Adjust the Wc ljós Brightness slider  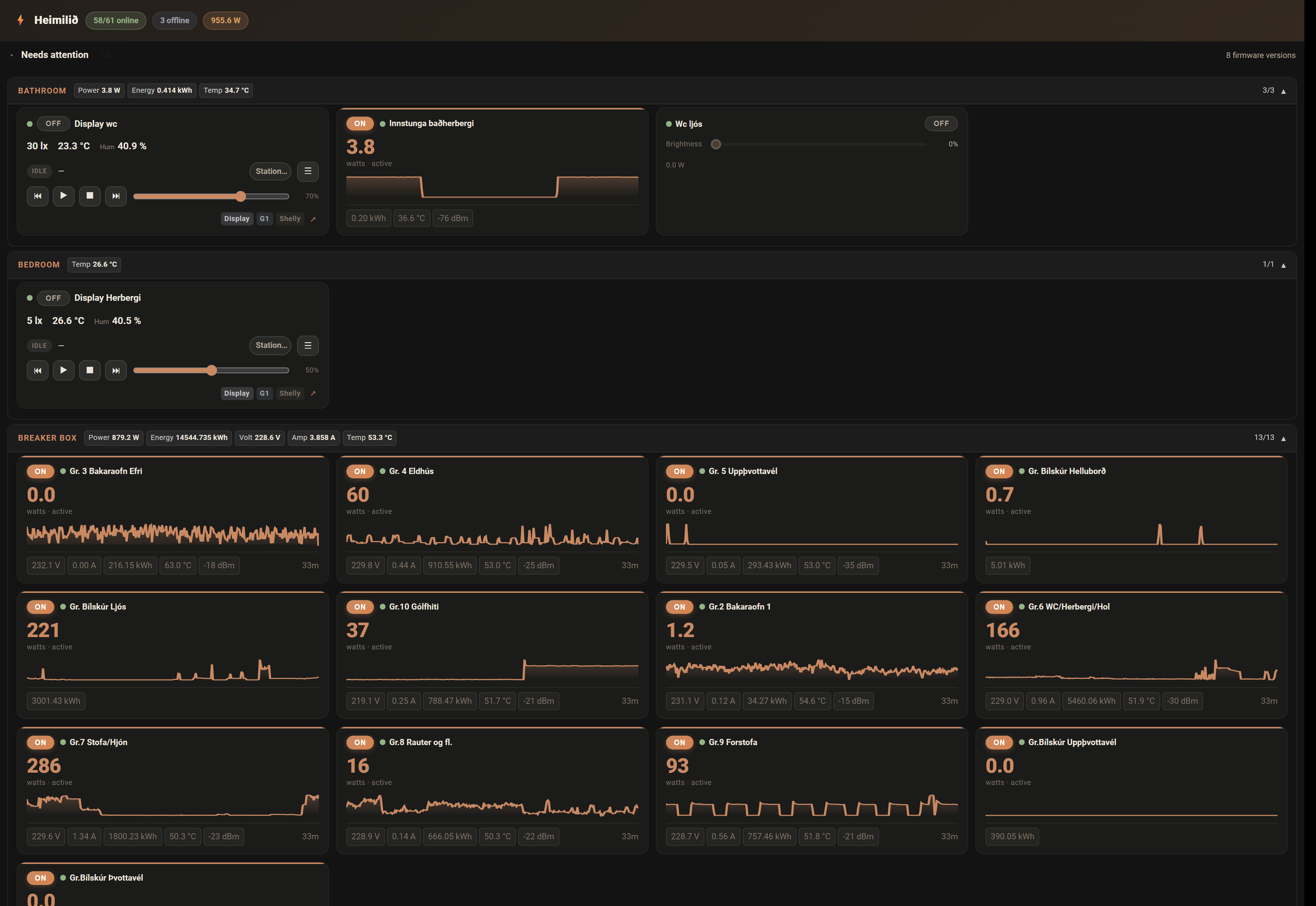(x=818, y=144)
